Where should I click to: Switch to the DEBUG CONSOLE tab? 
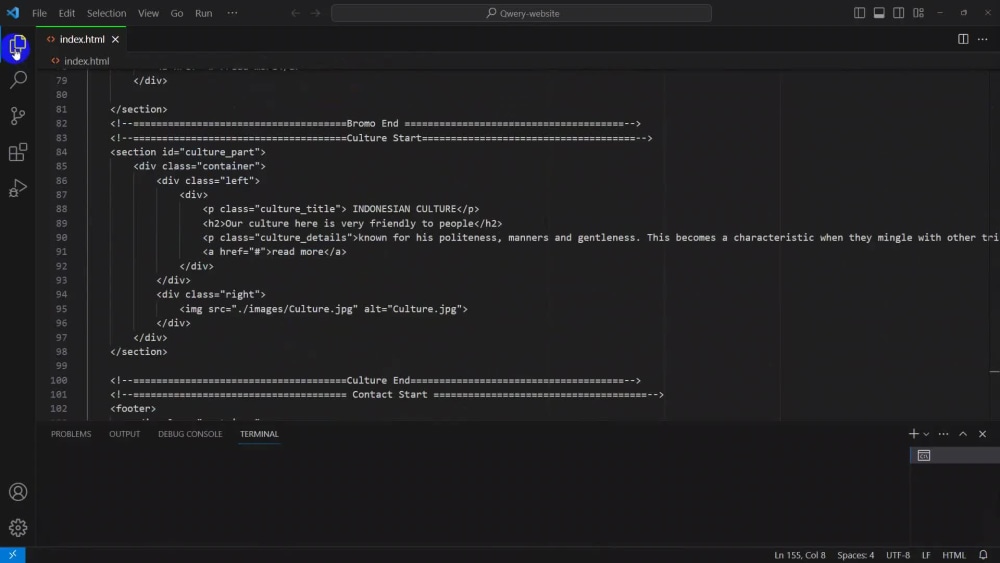190,434
